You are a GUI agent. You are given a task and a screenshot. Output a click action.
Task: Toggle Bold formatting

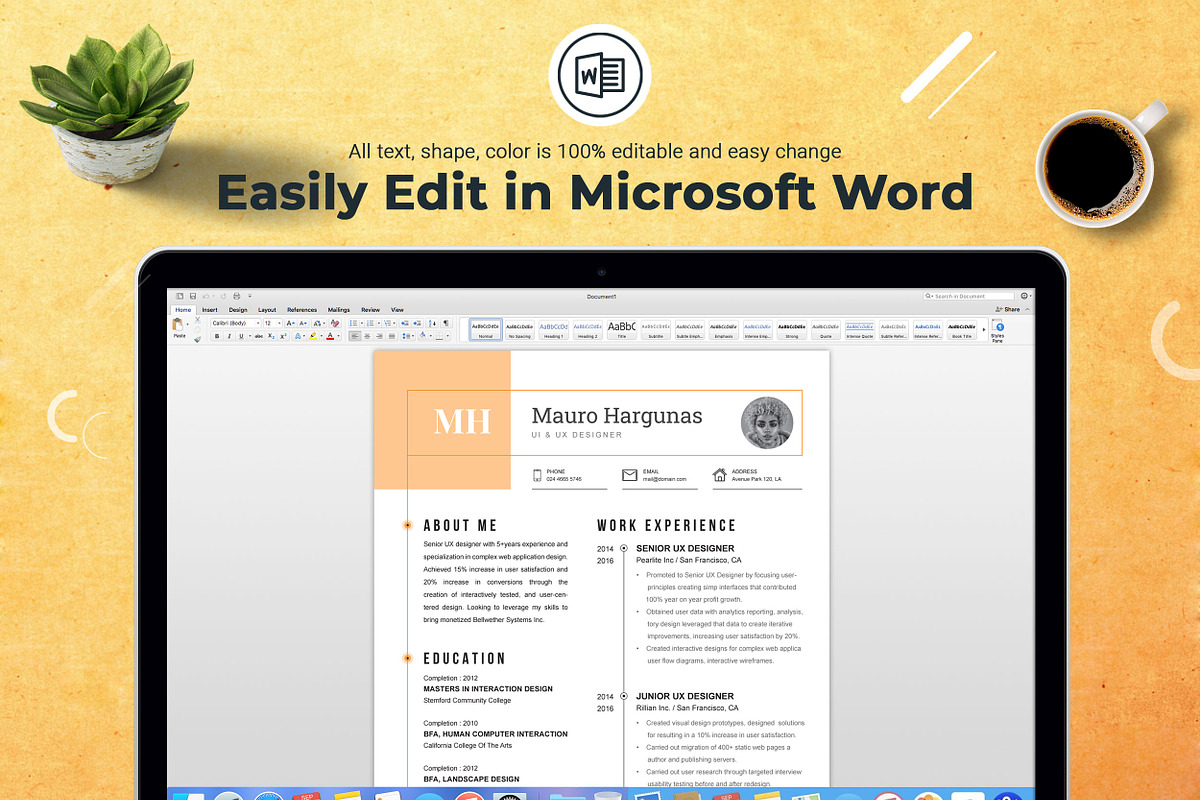217,336
